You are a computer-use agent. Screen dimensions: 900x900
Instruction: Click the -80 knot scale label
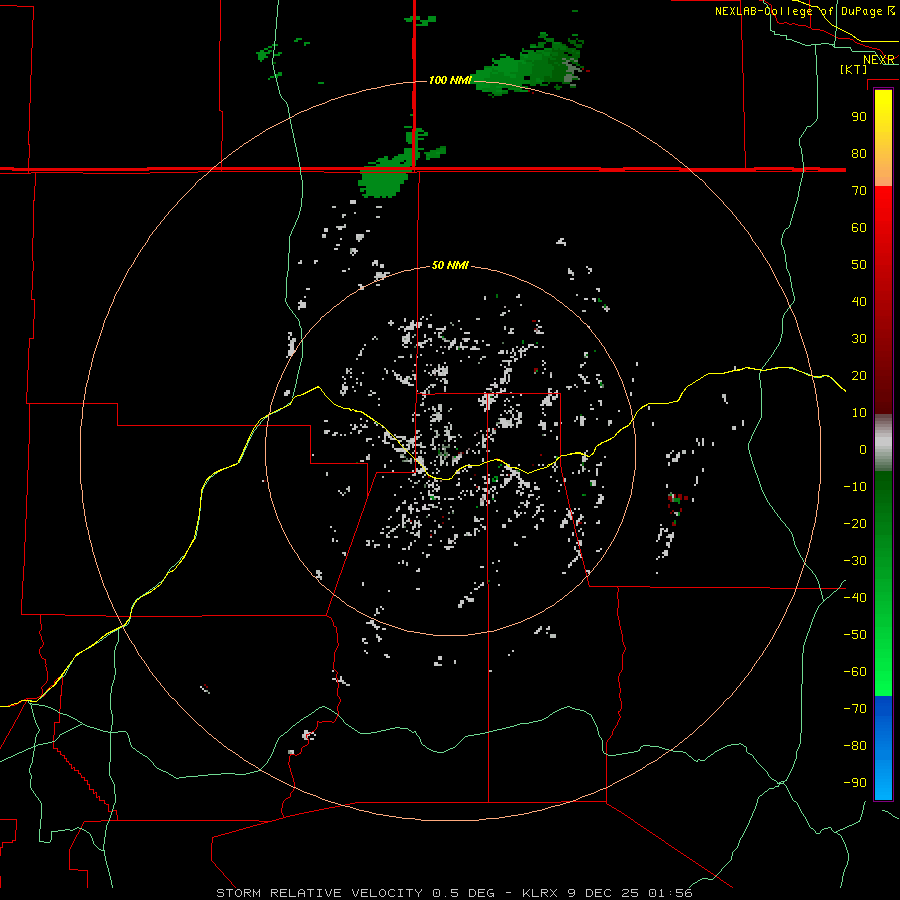[x=855, y=746]
